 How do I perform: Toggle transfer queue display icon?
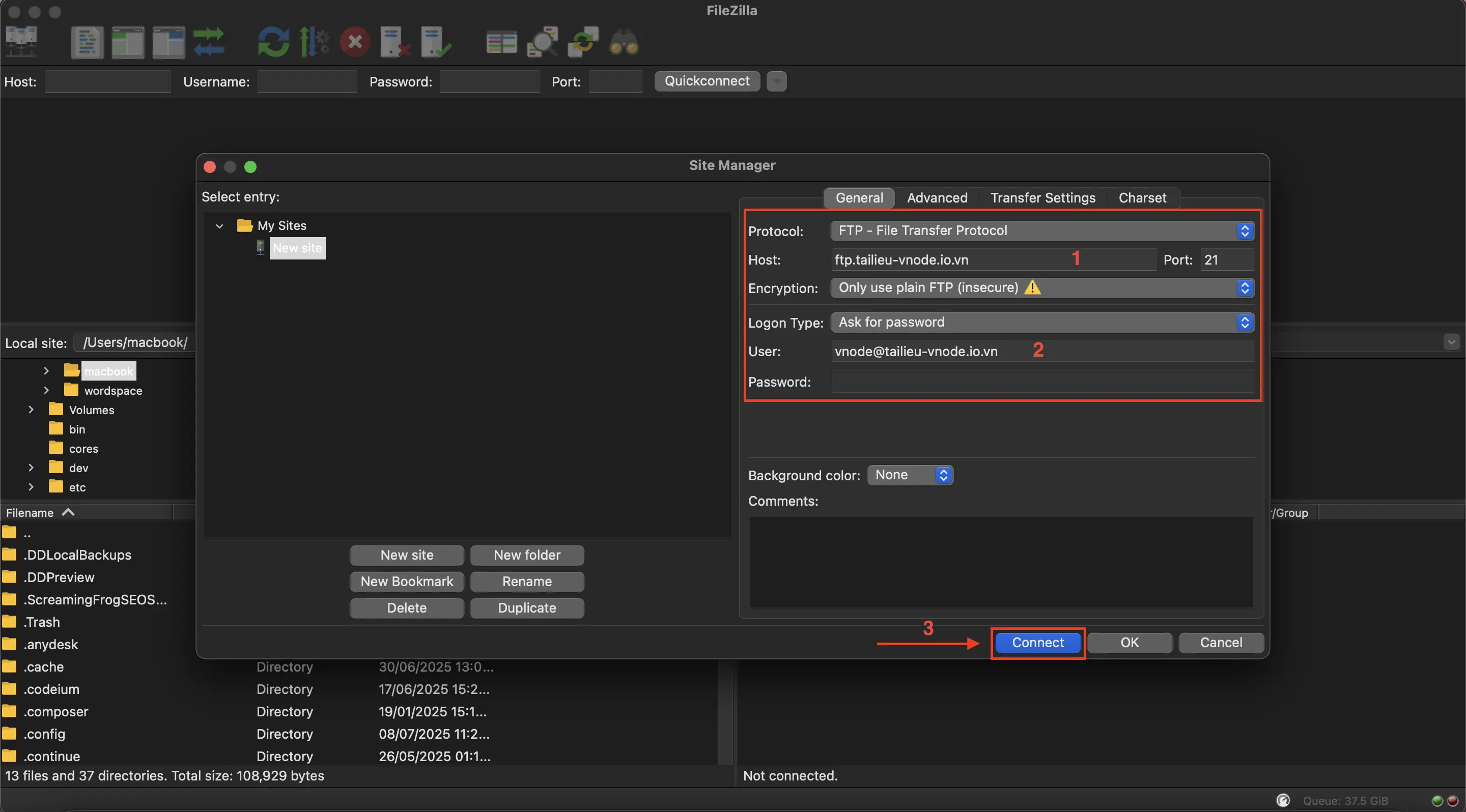[209, 42]
